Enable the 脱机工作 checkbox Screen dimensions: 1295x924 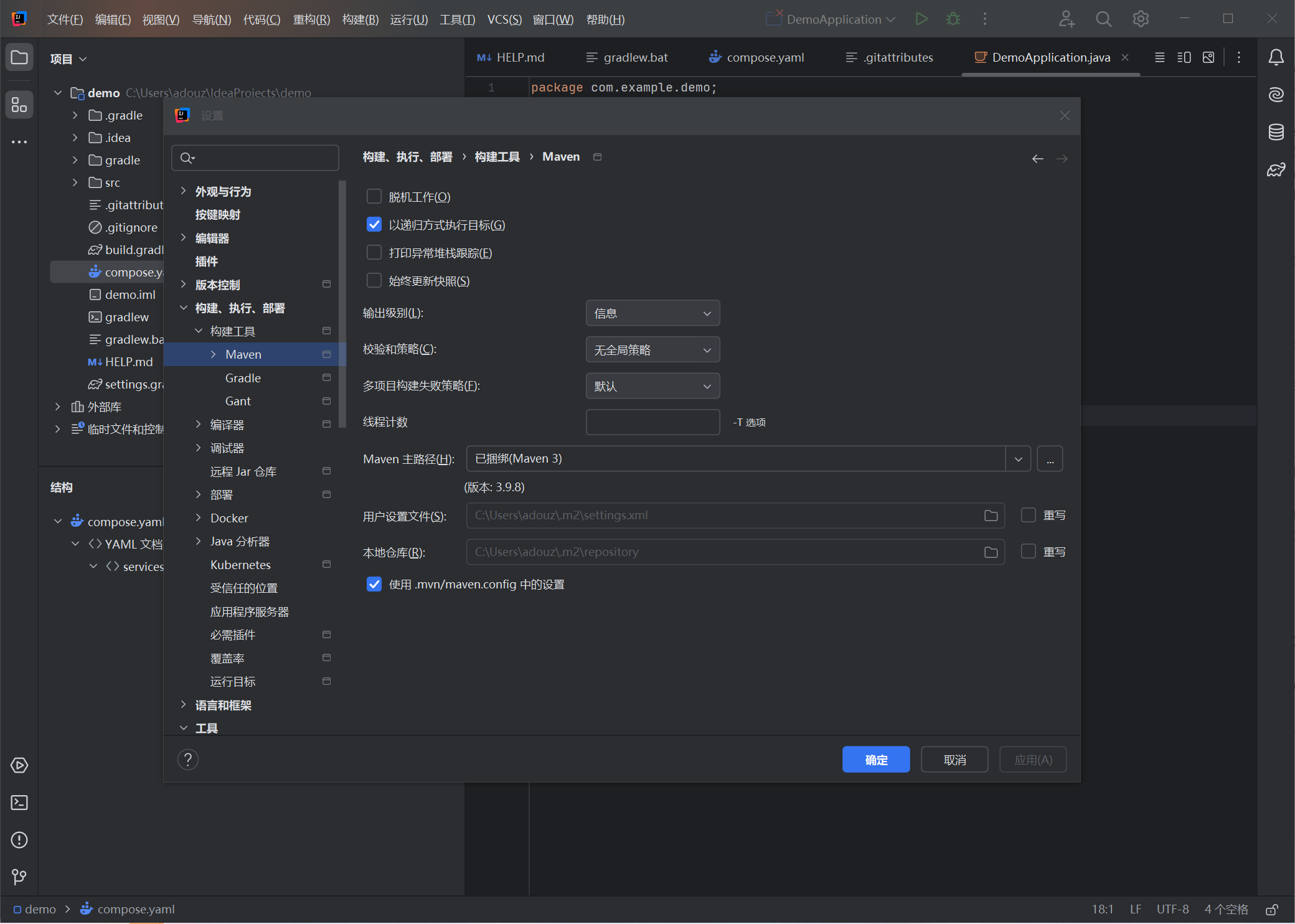pyautogui.click(x=374, y=197)
